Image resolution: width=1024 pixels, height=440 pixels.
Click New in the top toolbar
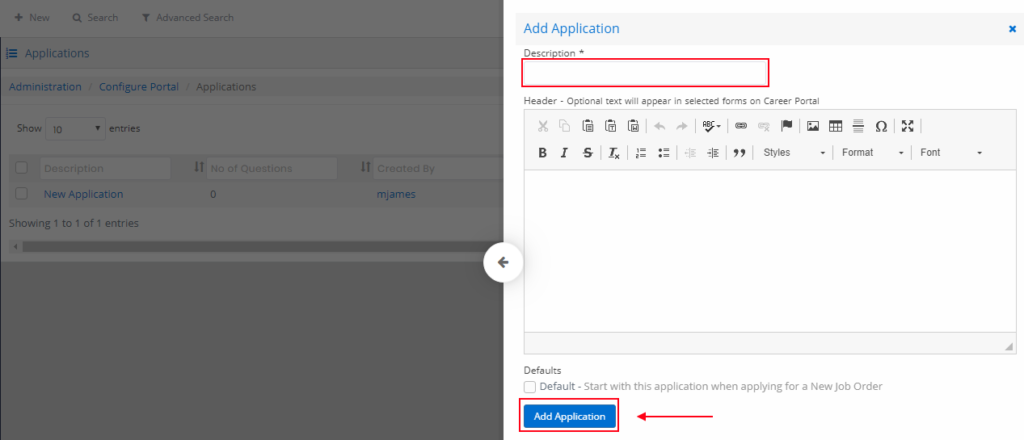(32, 18)
